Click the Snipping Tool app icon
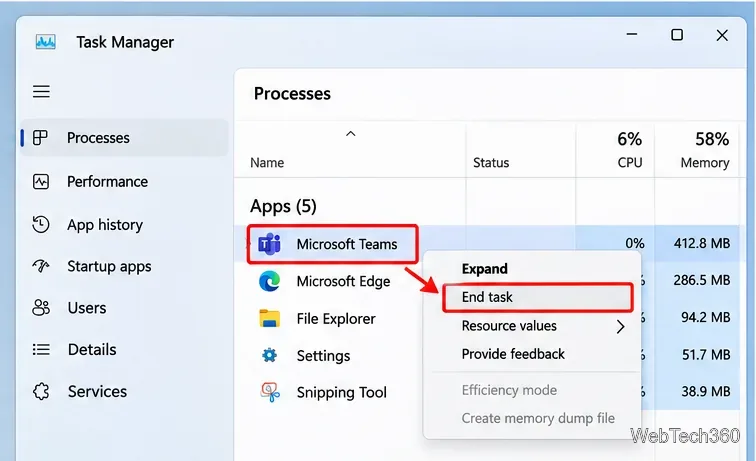This screenshot has height=461, width=756. pyautogui.click(x=270, y=392)
